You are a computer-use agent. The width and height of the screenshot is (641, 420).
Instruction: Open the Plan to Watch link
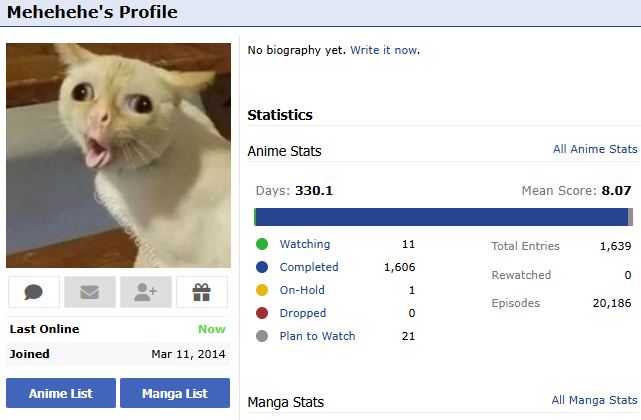318,336
